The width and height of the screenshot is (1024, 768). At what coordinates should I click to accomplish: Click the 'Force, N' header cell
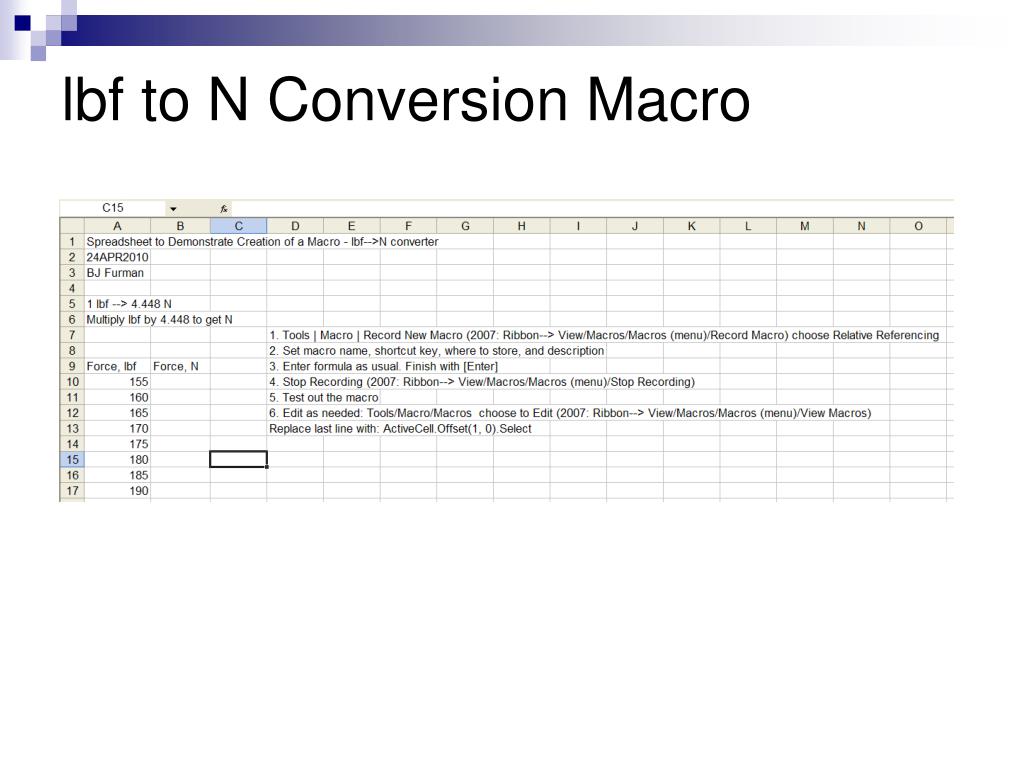[x=180, y=366]
